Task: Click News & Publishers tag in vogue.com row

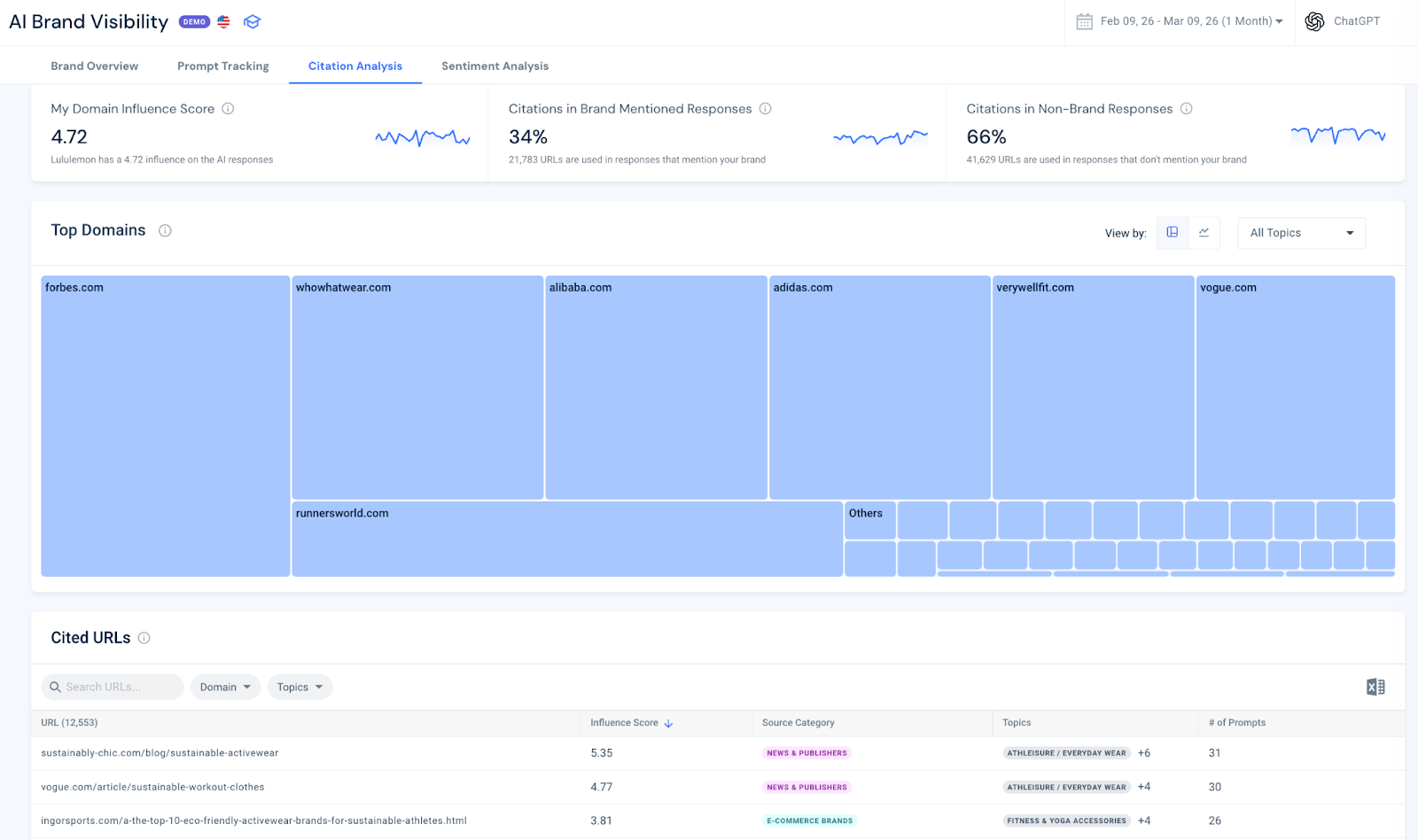Action: click(x=807, y=787)
